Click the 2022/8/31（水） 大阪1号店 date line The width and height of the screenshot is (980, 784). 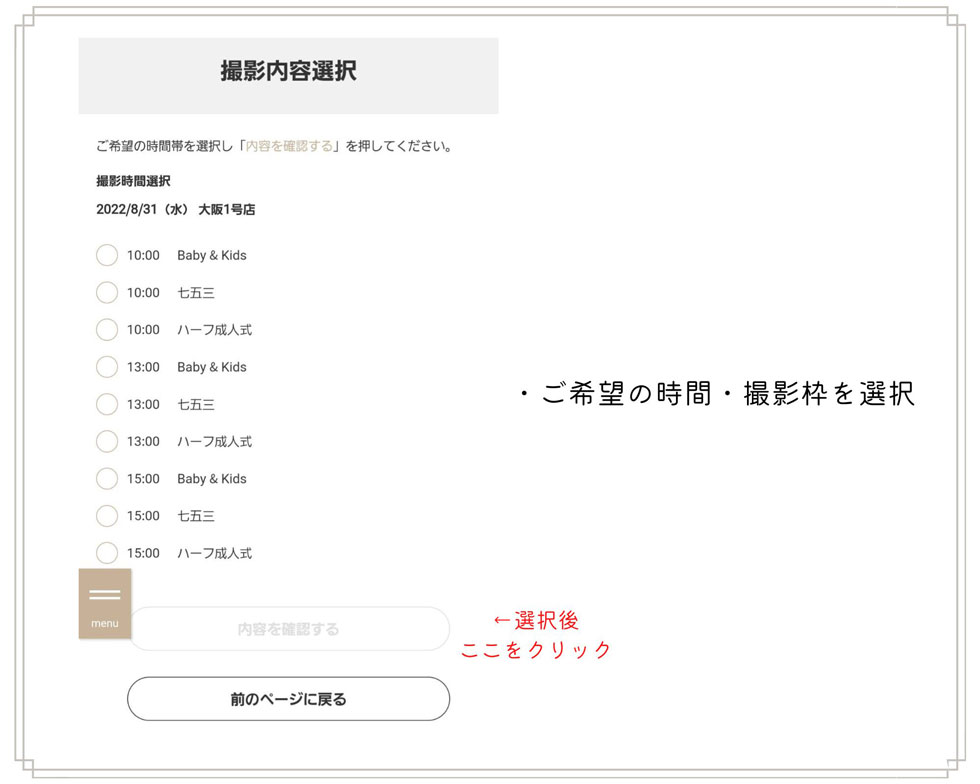pos(176,210)
